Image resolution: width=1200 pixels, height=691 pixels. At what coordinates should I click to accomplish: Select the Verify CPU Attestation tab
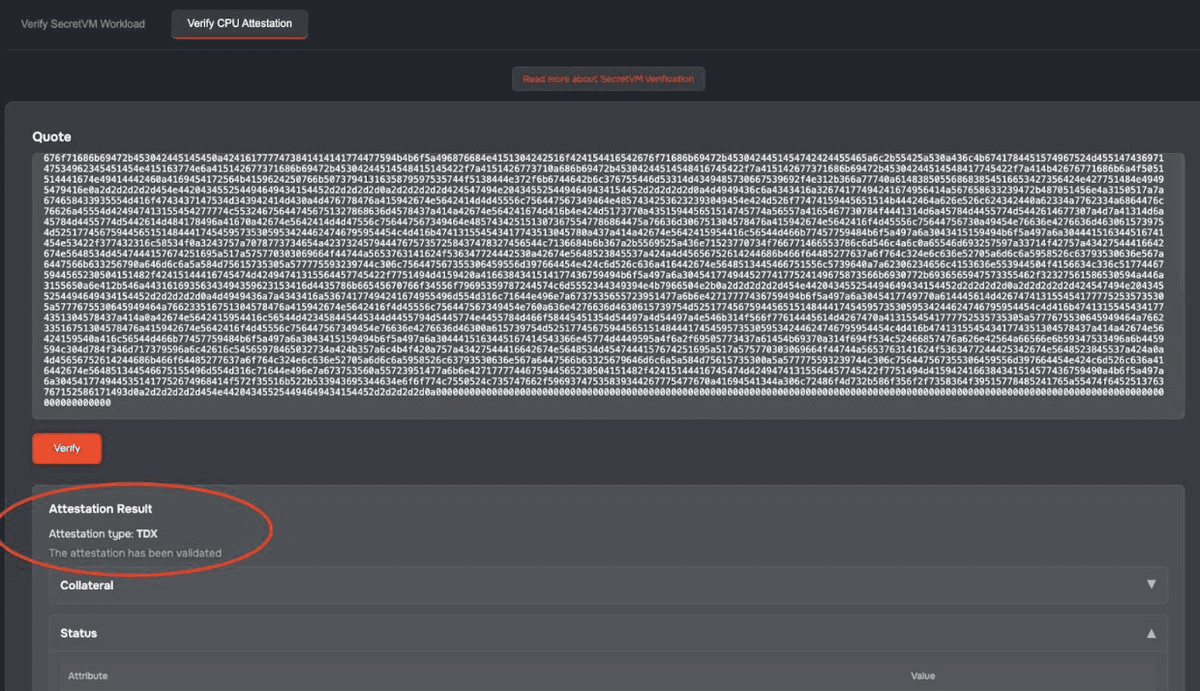pos(240,23)
